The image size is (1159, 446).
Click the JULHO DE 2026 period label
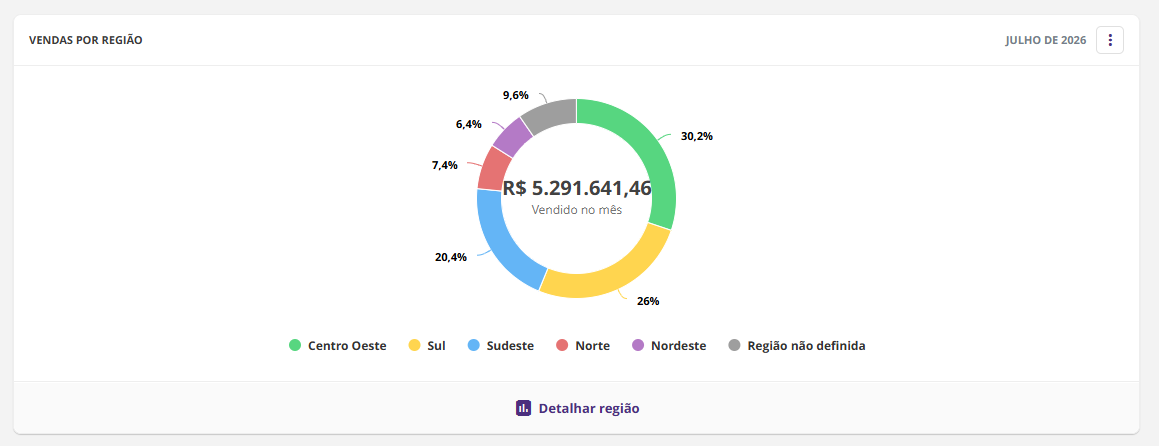coord(1046,41)
